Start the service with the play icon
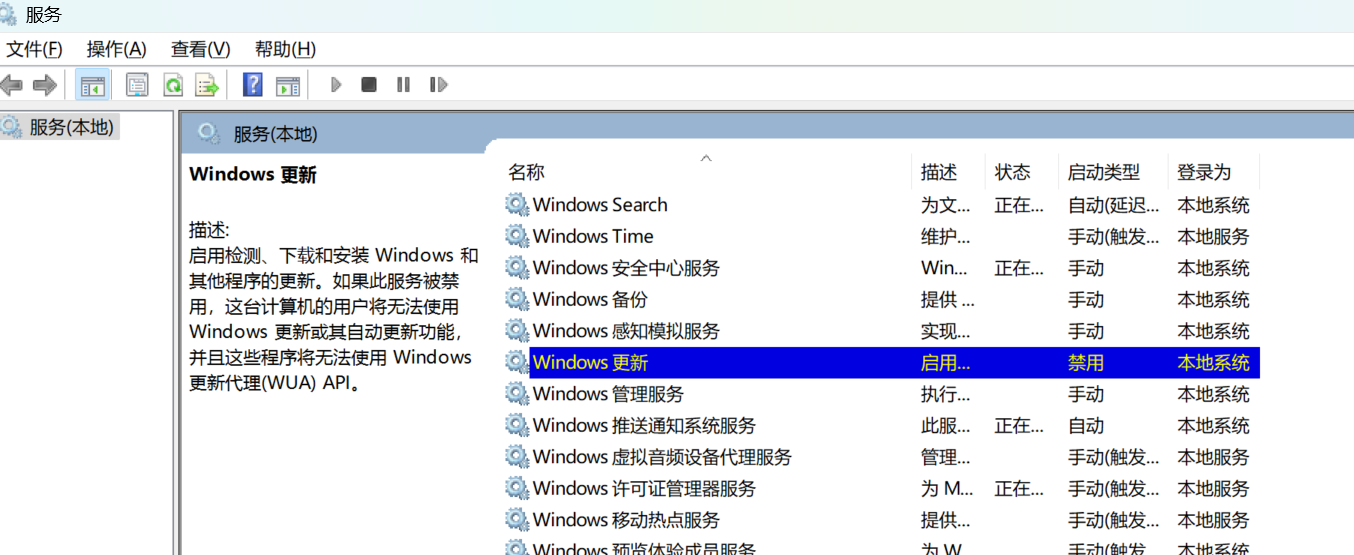 pos(336,85)
